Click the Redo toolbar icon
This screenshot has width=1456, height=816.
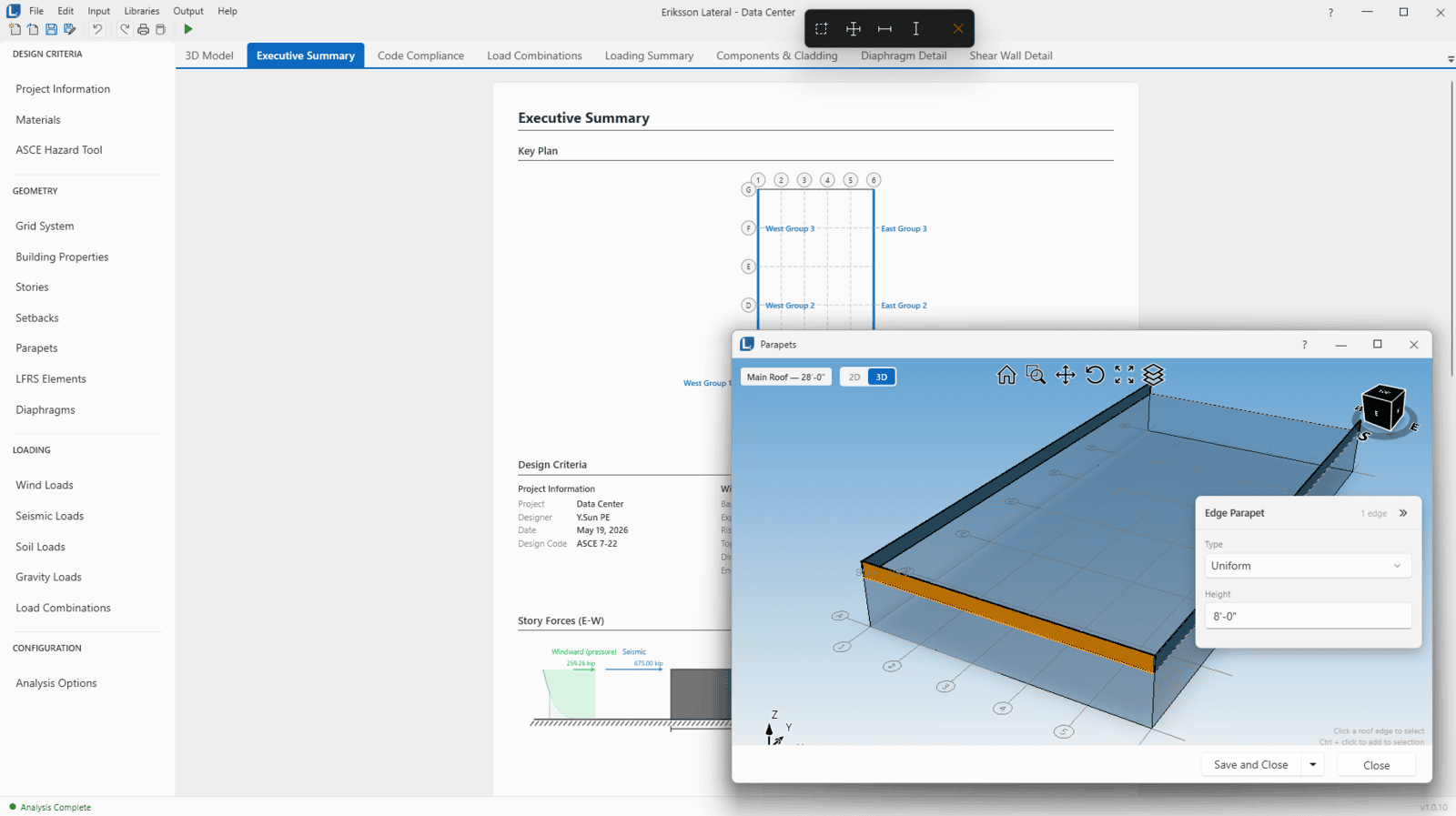pos(124,29)
